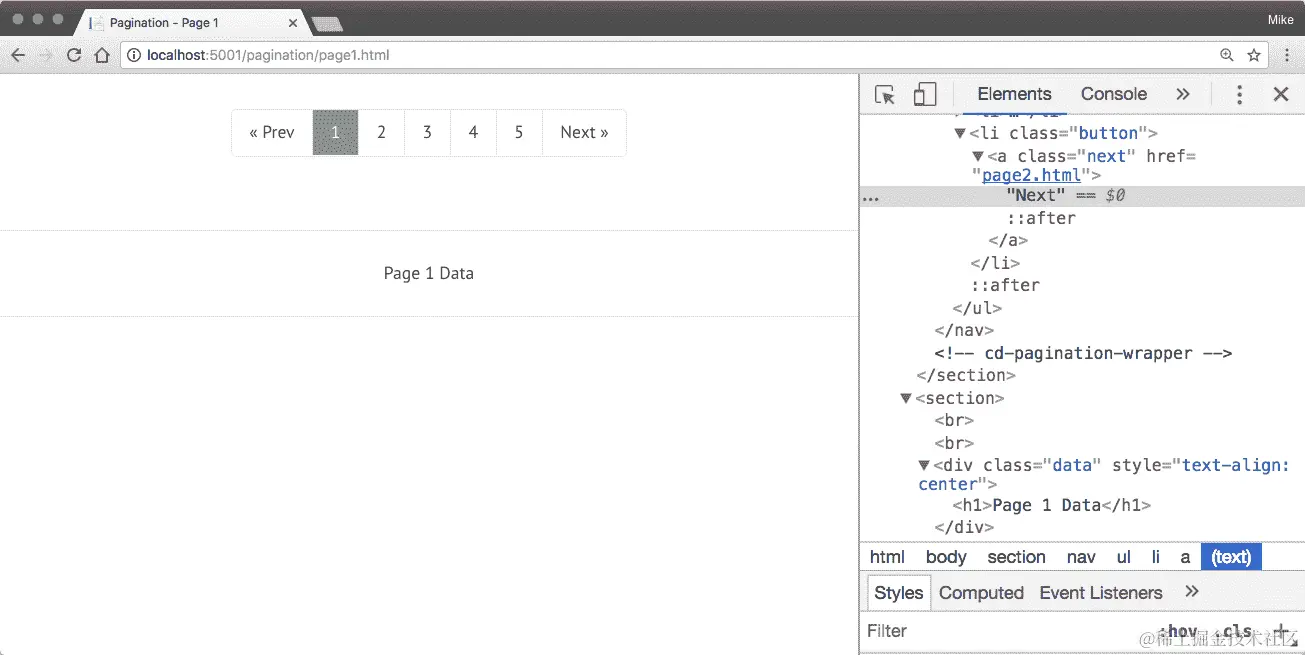The width and height of the screenshot is (1305, 655).
Task: Switch to the Elements tab
Action: click(1014, 94)
